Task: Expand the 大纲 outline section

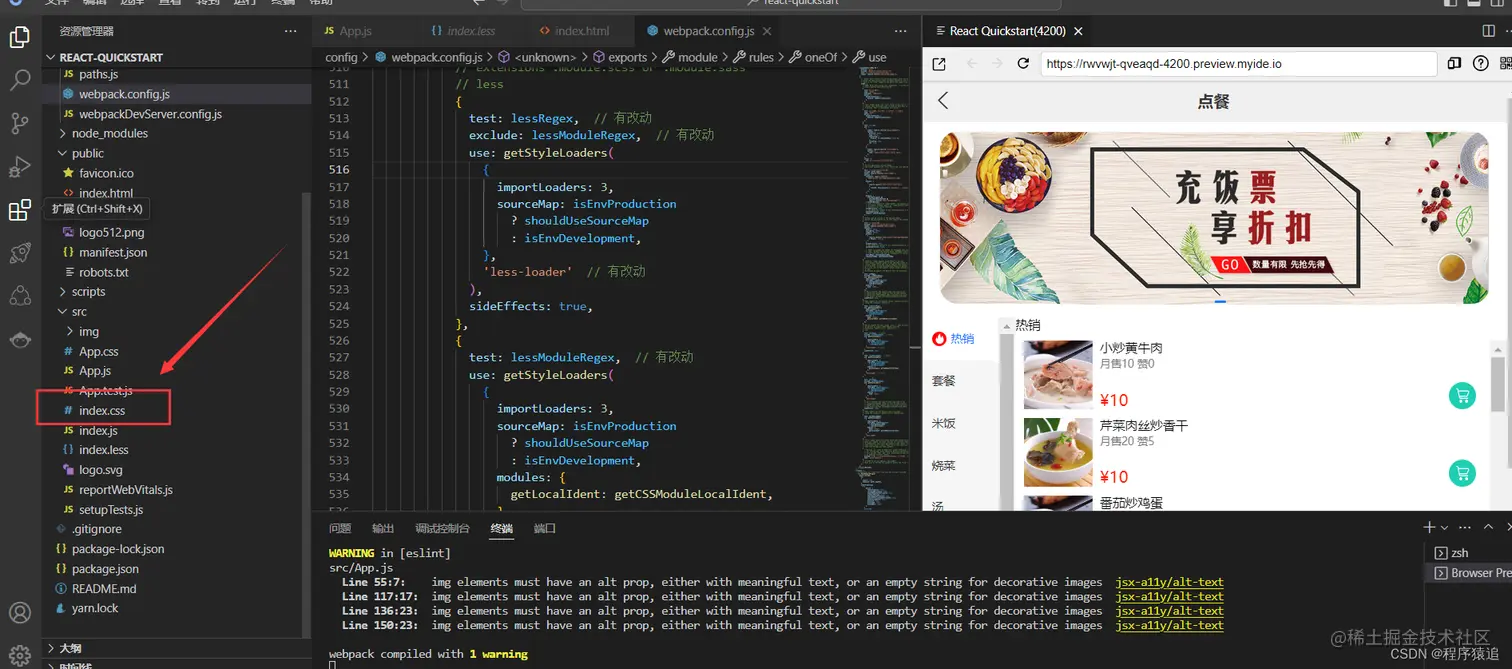Action: (x=176, y=648)
